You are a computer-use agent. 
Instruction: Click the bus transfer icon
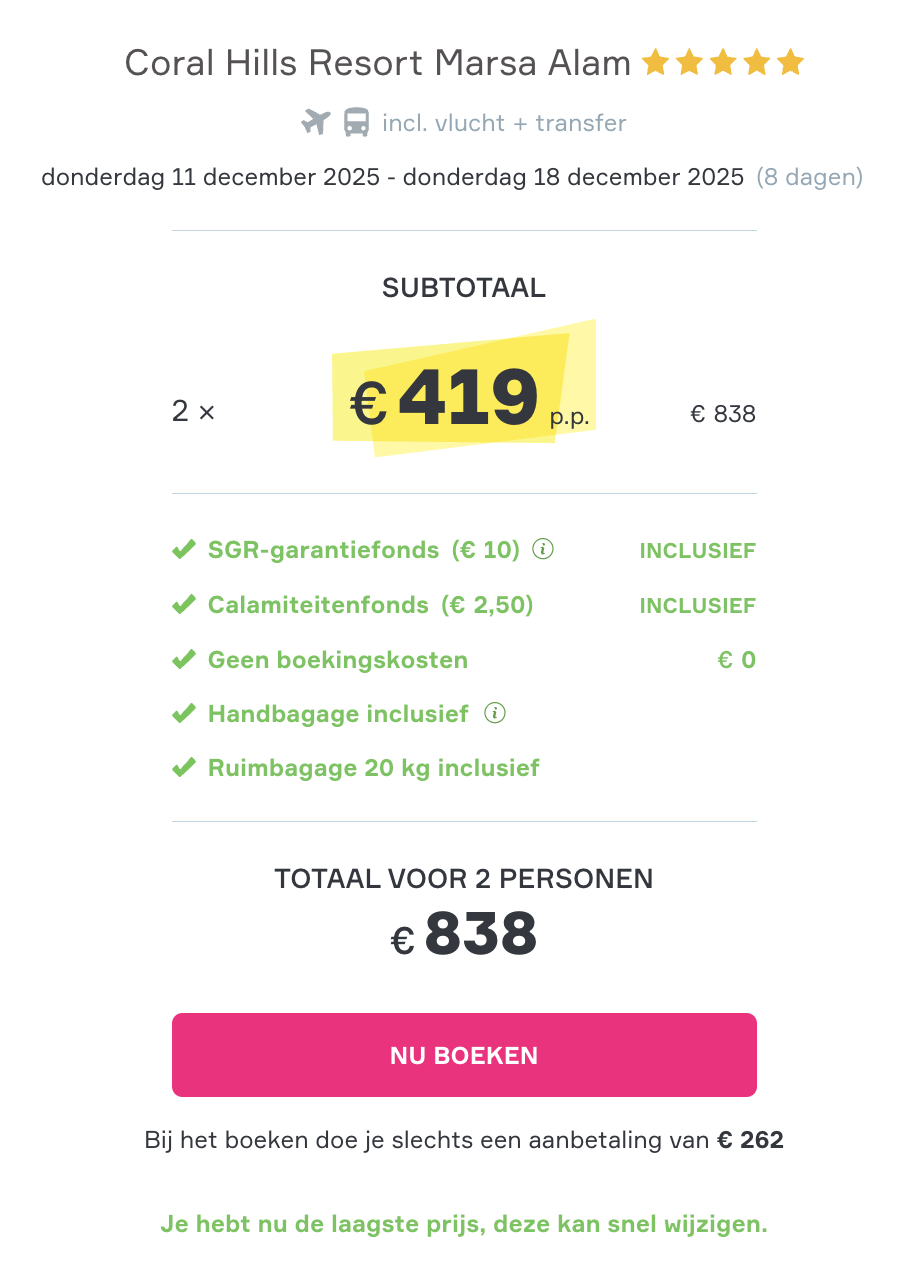(x=356, y=123)
